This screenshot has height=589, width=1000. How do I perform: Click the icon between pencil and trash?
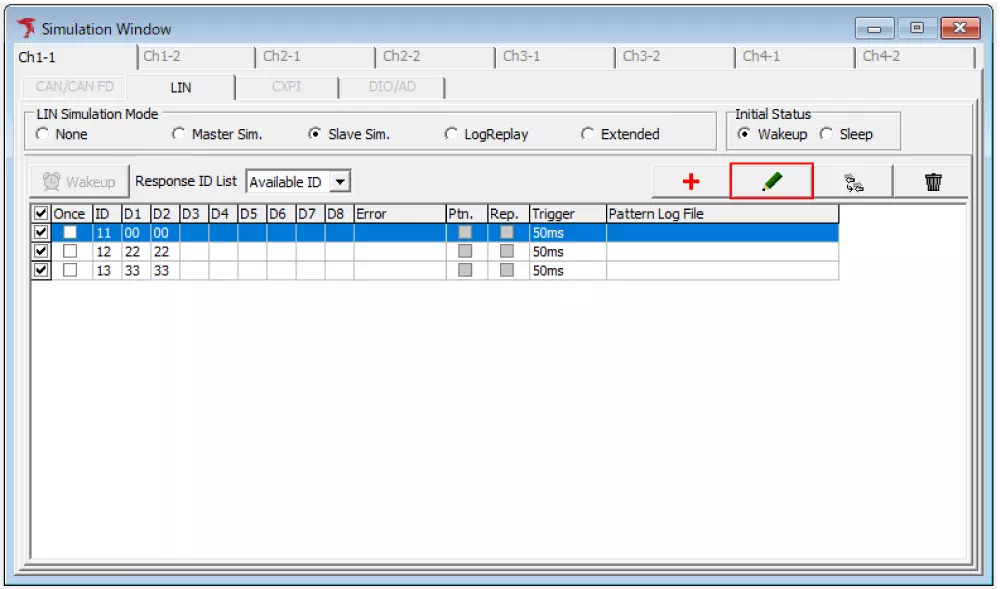(x=852, y=181)
